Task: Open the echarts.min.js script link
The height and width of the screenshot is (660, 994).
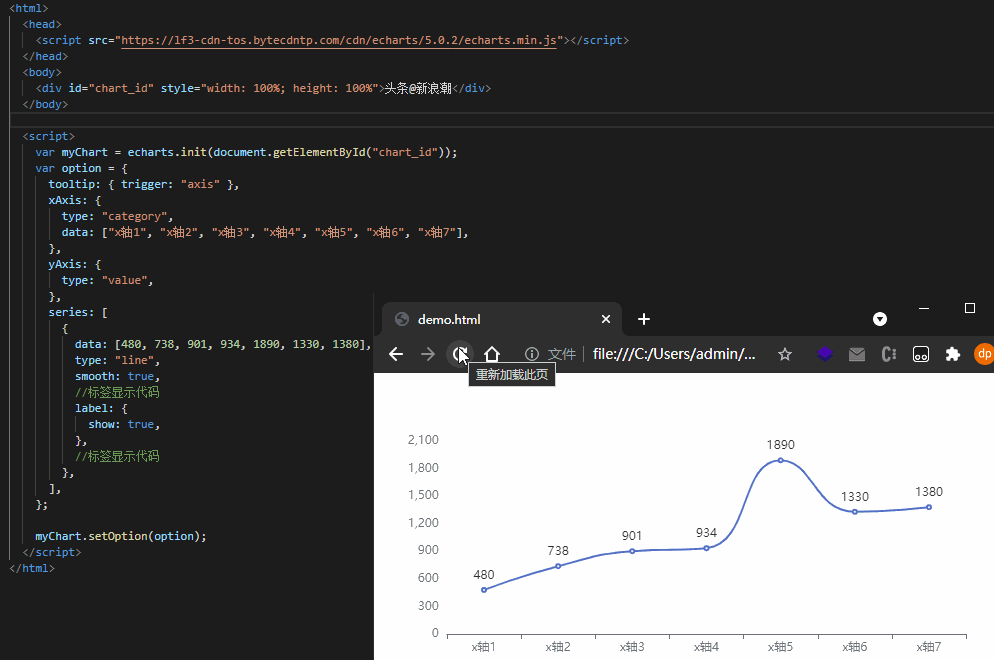Action: pos(338,40)
